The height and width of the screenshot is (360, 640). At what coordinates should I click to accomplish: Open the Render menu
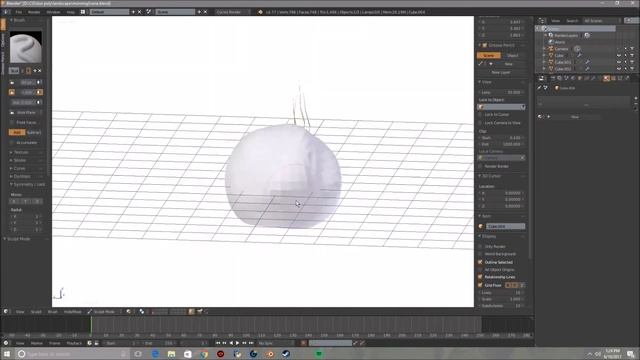tap(34, 12)
